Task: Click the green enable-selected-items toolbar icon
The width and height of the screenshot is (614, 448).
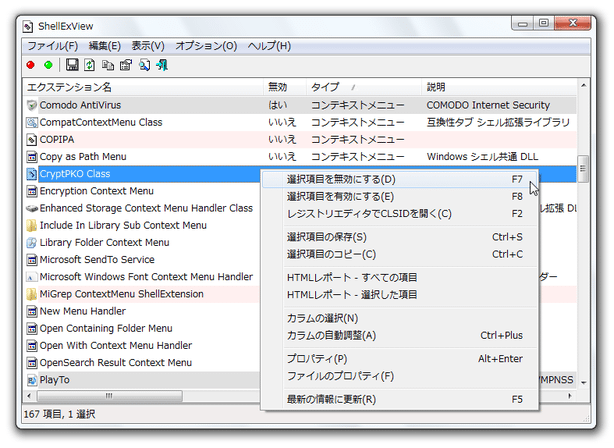Action: tap(48, 65)
